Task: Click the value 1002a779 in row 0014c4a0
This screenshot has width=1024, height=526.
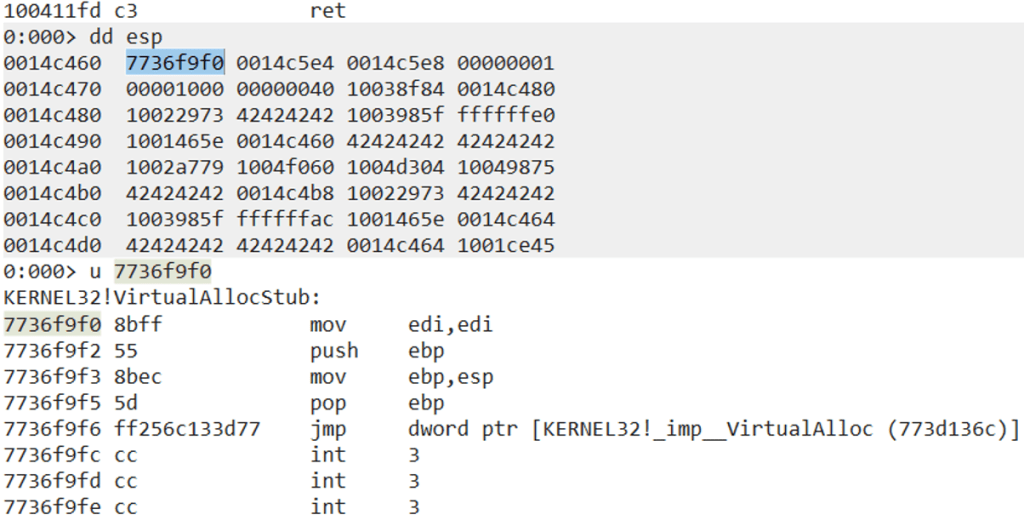Action: 175,167
